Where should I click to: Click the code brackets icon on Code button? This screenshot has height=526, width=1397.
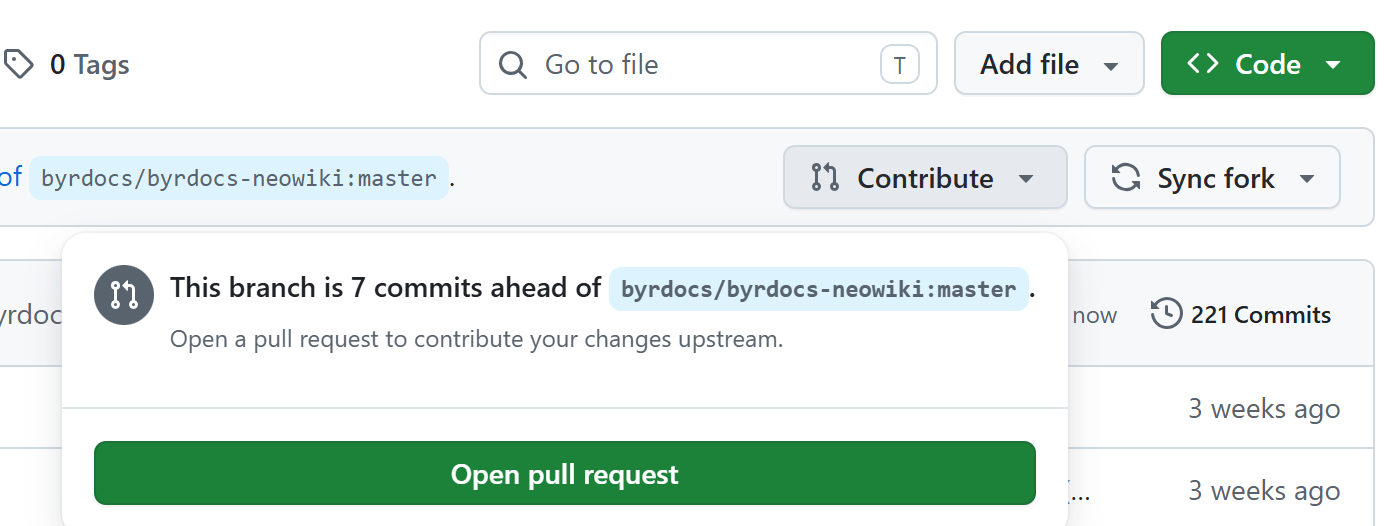1203,64
